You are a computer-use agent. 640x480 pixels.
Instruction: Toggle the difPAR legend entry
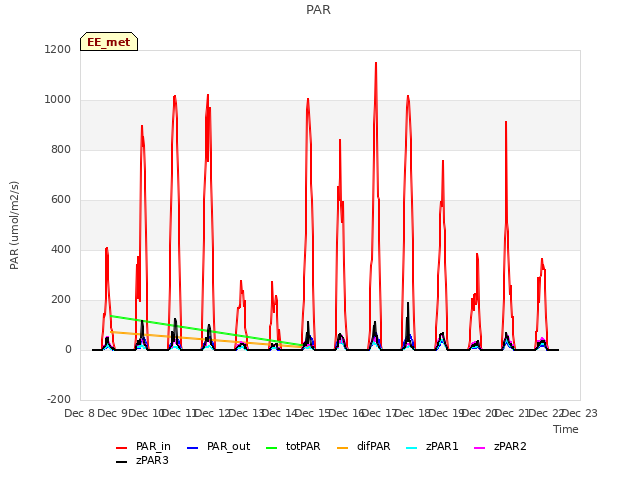click(x=364, y=447)
